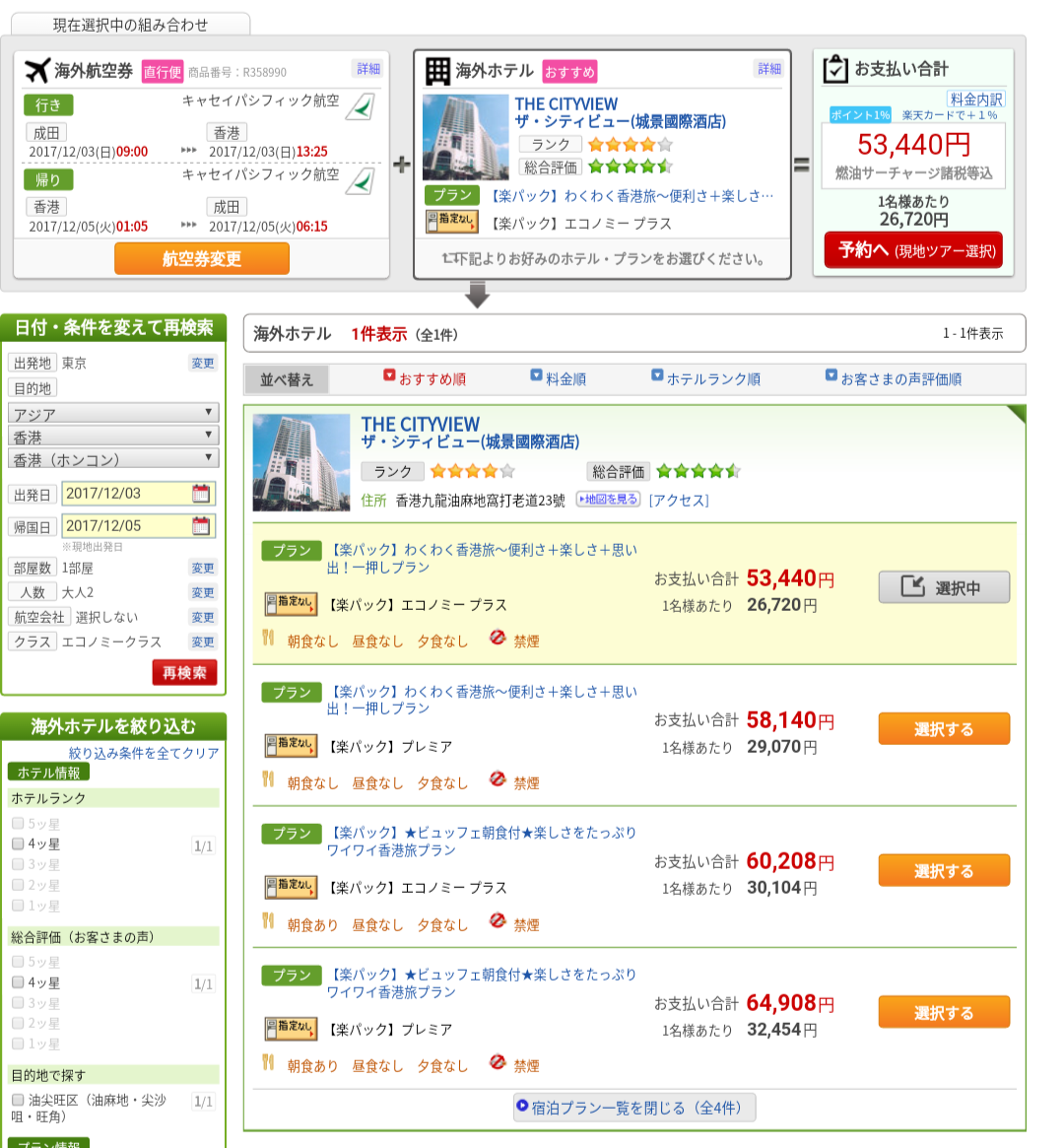Click the no-smoking icon in 58,140円 plan

[498, 779]
